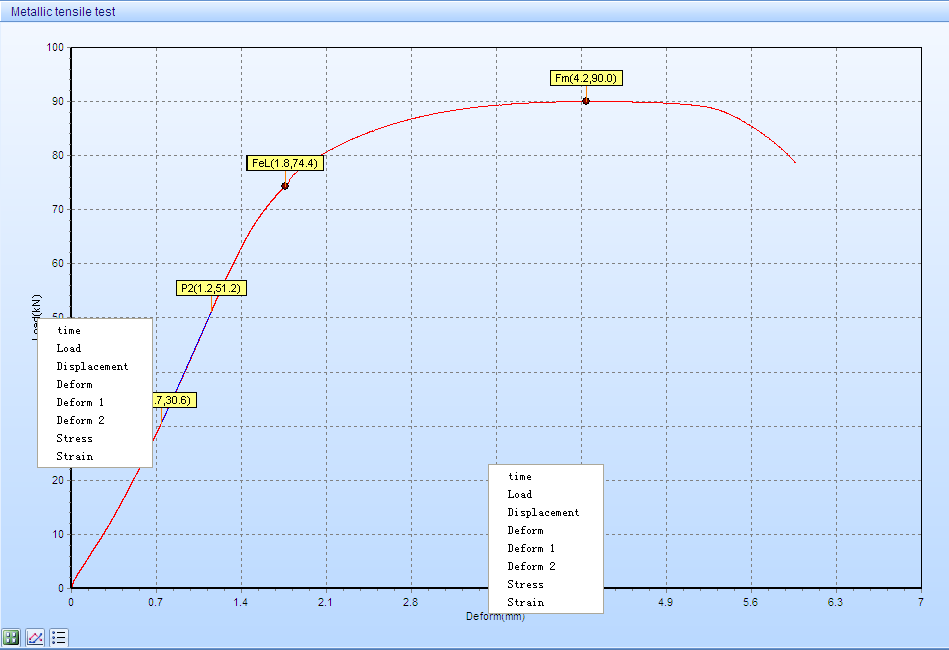Choose Stress in the bottom X-axis menu
949x650 pixels.
[525, 584]
